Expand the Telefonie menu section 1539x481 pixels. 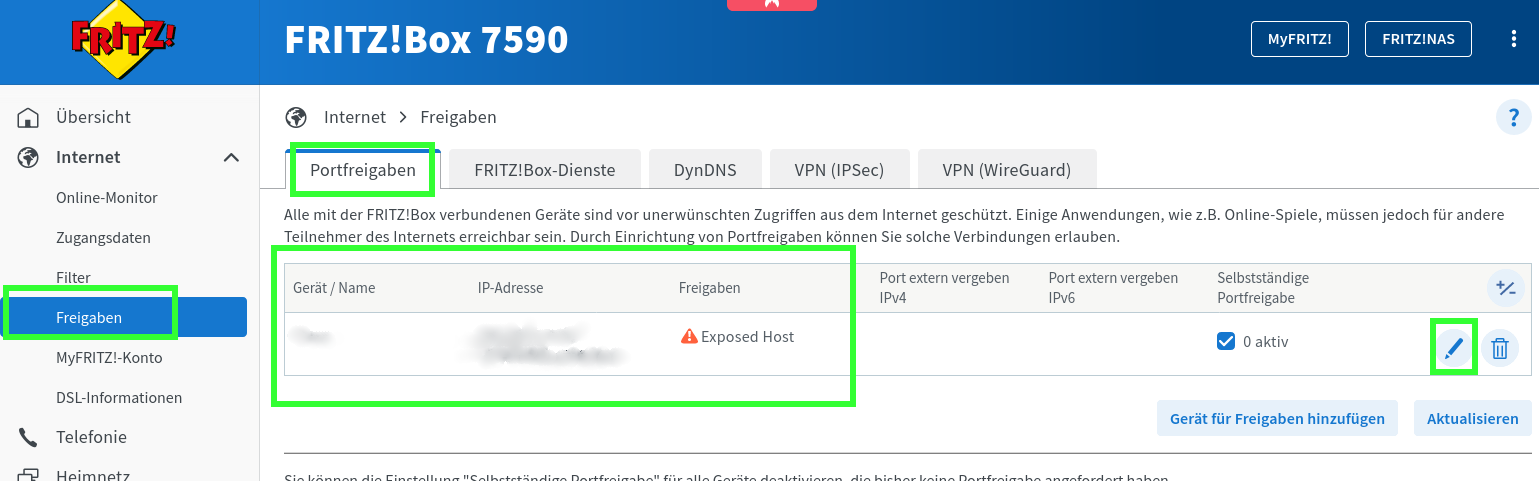[91, 437]
